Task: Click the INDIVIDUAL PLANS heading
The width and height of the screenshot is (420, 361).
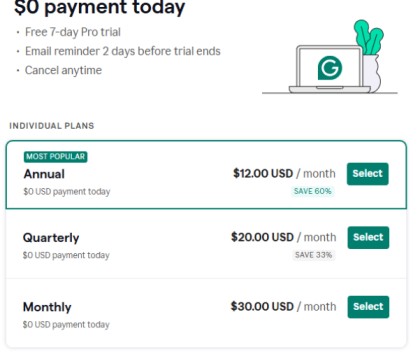Action: pos(52,126)
